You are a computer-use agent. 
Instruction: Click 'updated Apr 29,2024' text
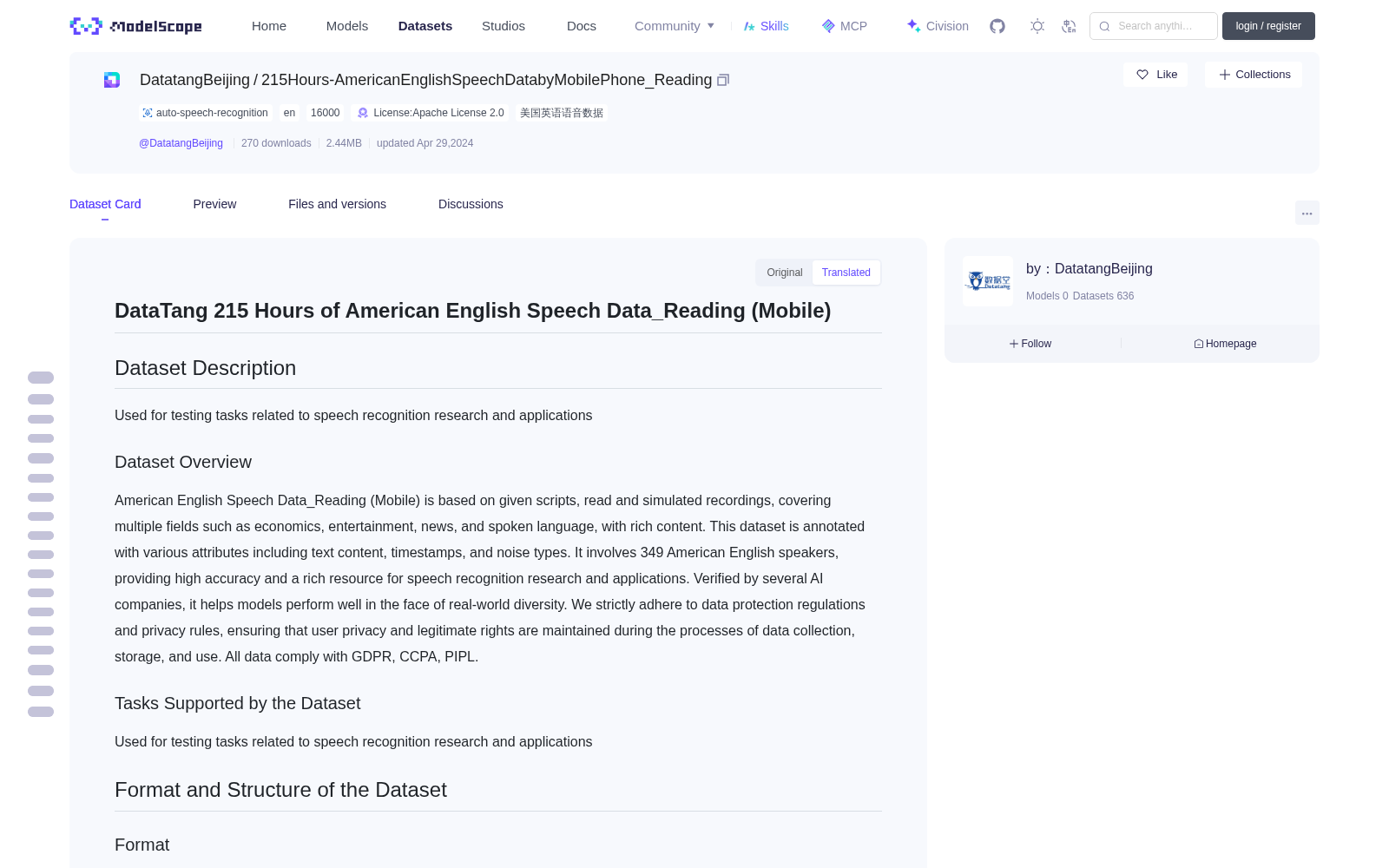pyautogui.click(x=425, y=143)
